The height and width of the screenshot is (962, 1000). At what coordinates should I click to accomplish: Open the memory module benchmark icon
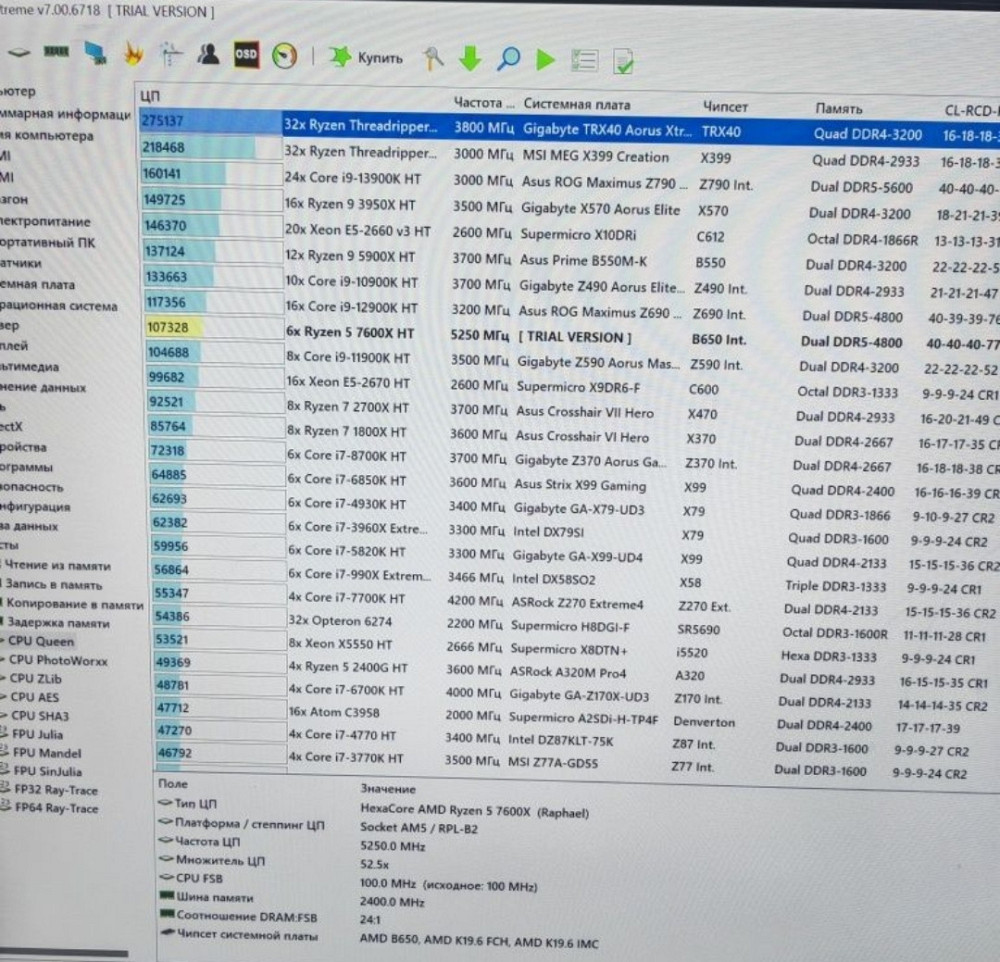coord(57,50)
